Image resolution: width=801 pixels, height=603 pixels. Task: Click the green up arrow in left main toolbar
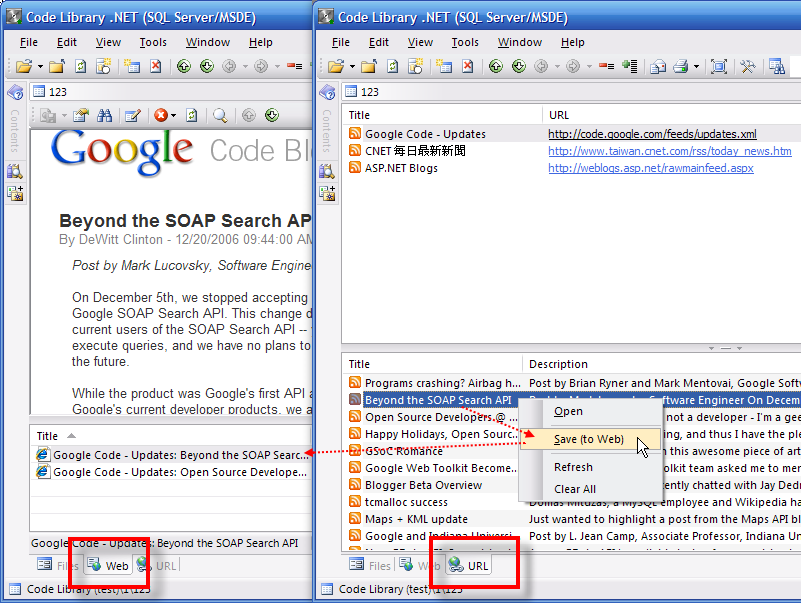[184, 66]
